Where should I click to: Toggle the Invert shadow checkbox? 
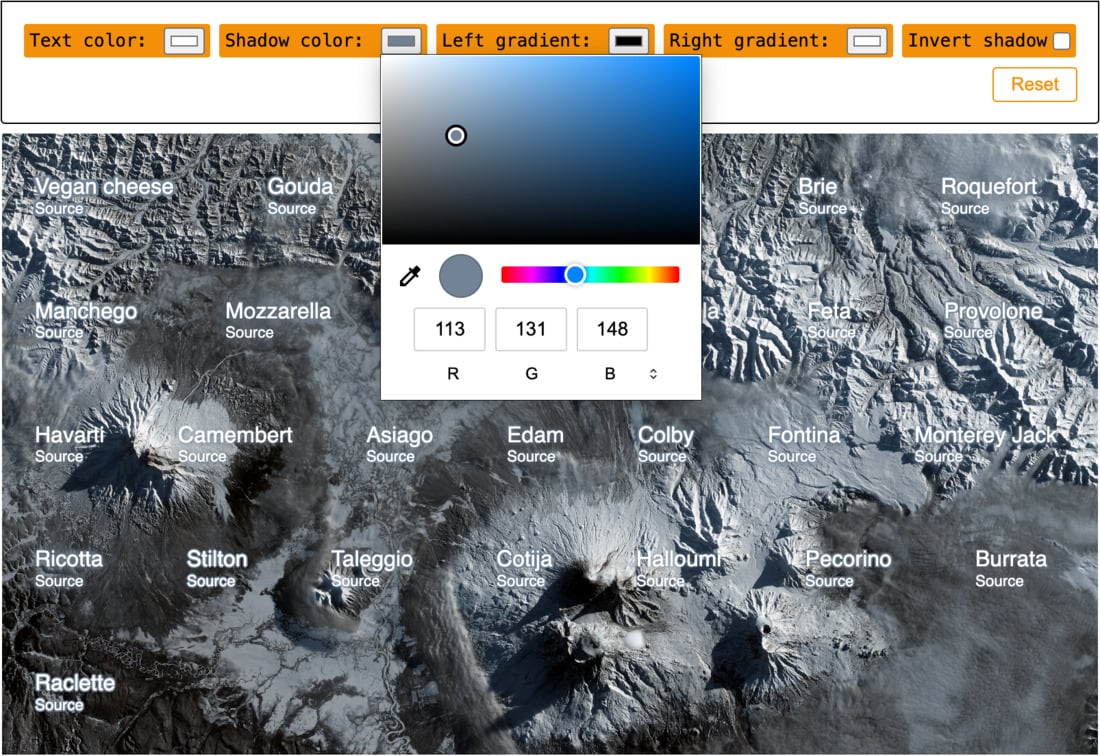coord(1062,41)
